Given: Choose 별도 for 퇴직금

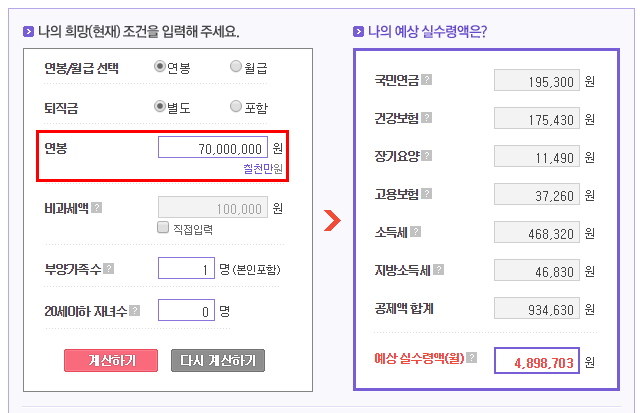Looking at the screenshot, I should coord(160,106).
